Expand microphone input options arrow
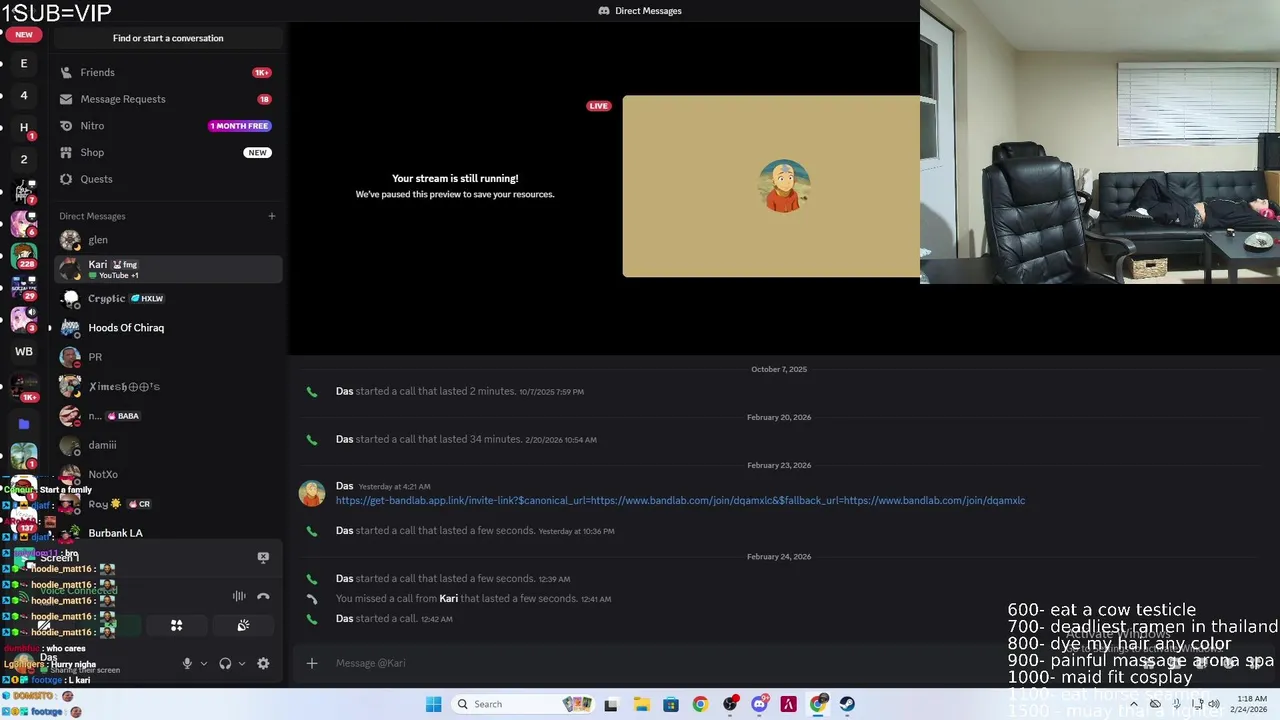 [x=204, y=663]
